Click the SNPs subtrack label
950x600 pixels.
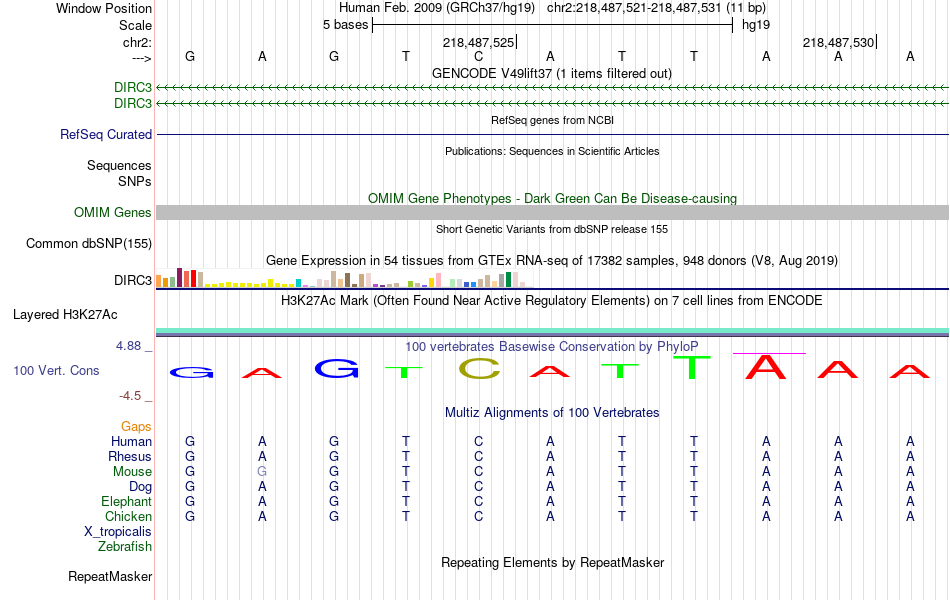pyautogui.click(x=135, y=181)
